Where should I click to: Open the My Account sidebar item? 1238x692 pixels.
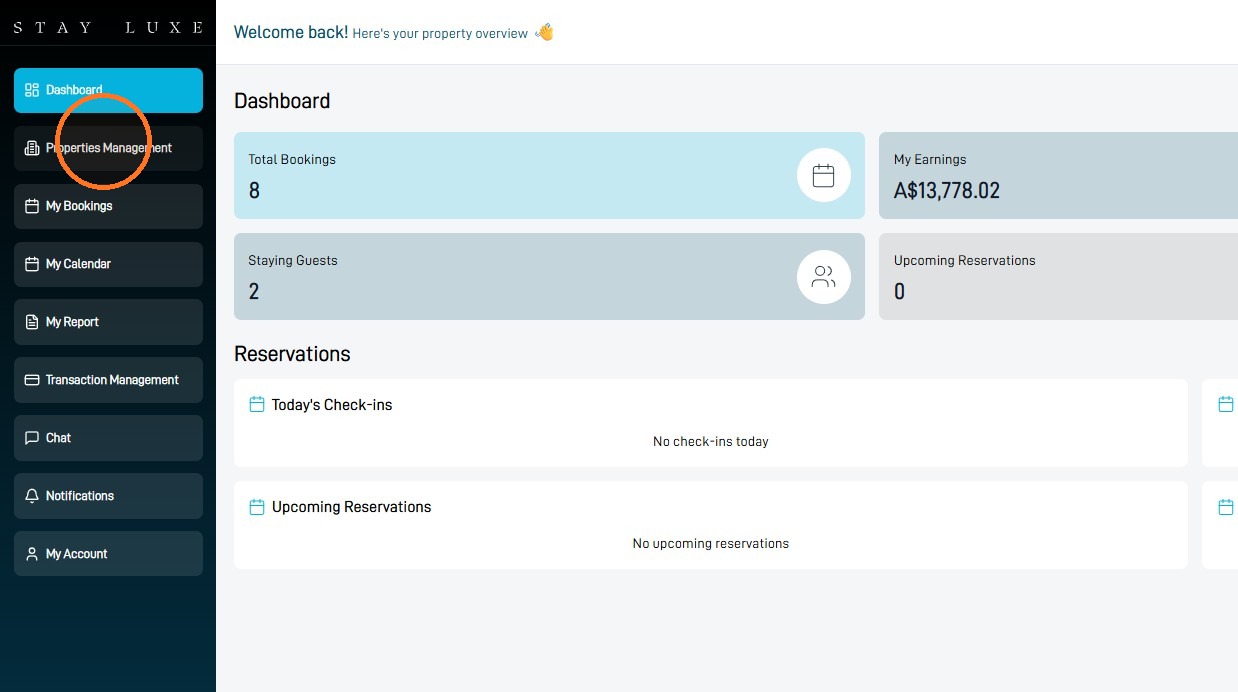[x=108, y=554]
